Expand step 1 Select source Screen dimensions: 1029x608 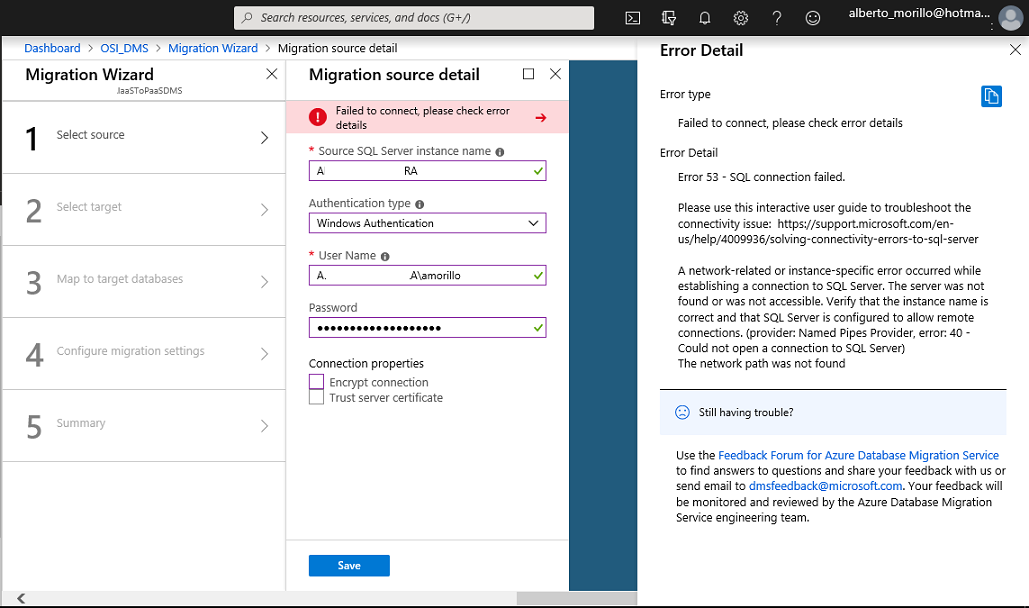pos(144,137)
